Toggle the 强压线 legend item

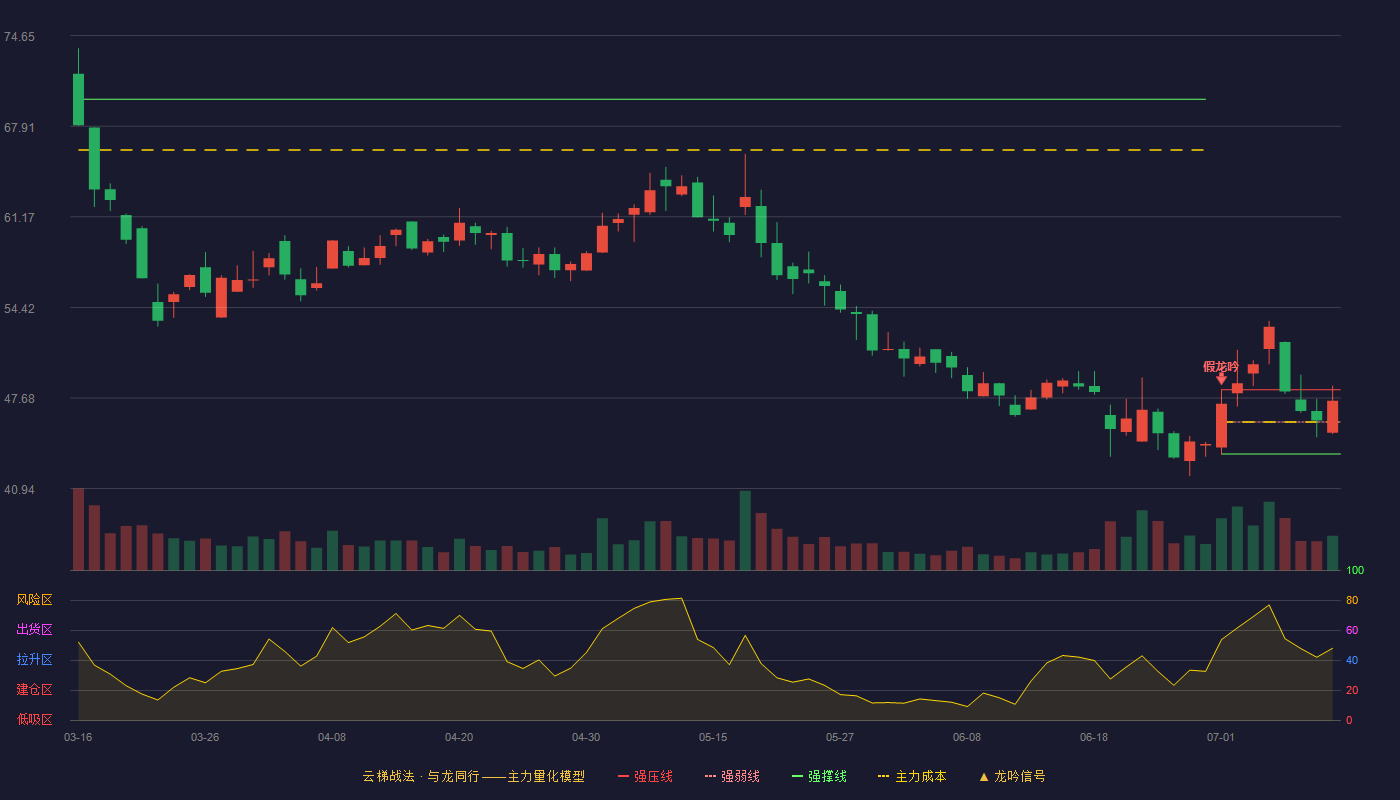tap(645, 776)
